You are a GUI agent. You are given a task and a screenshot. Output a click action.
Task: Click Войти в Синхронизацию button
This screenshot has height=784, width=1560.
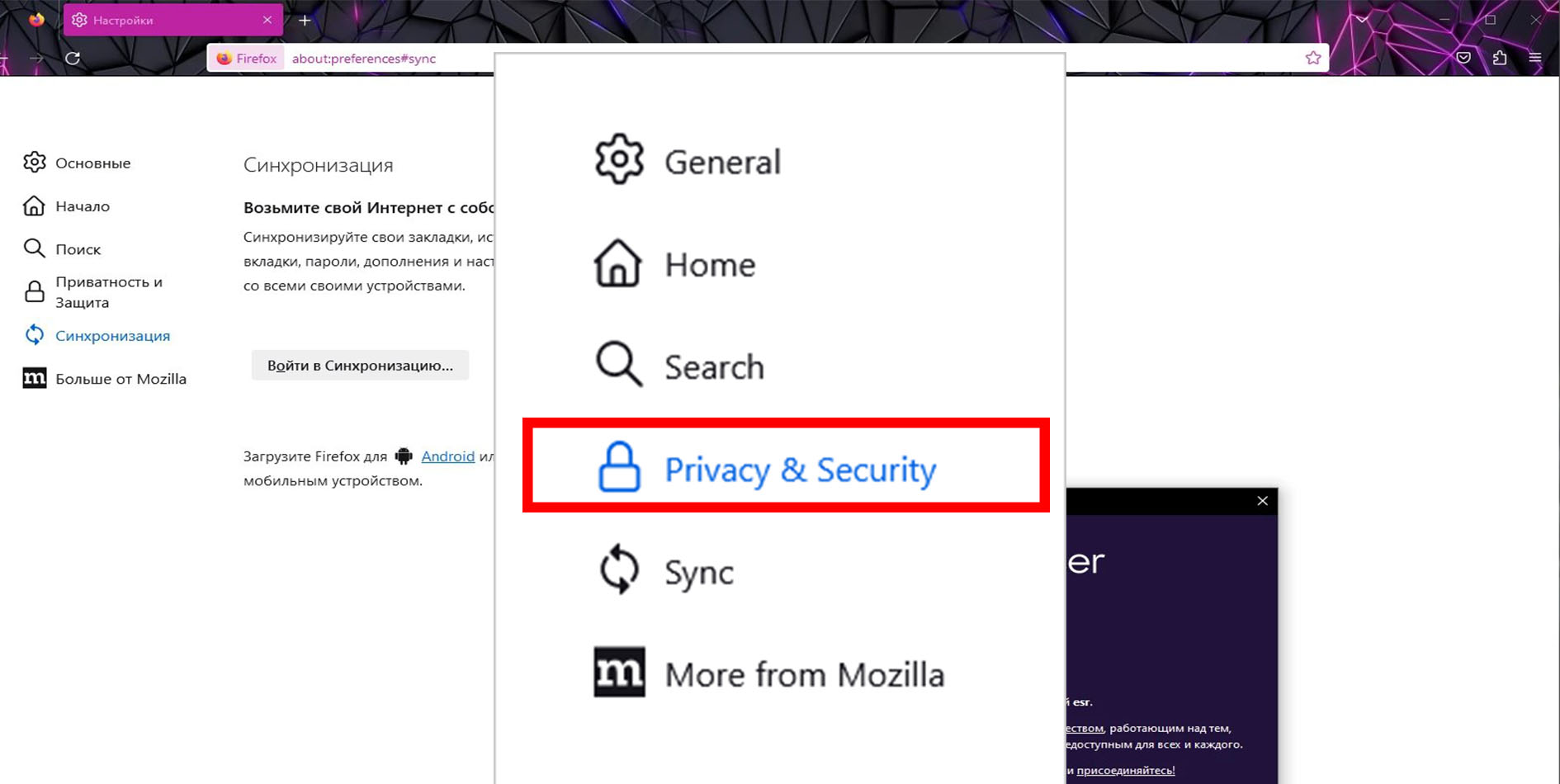[360, 366]
